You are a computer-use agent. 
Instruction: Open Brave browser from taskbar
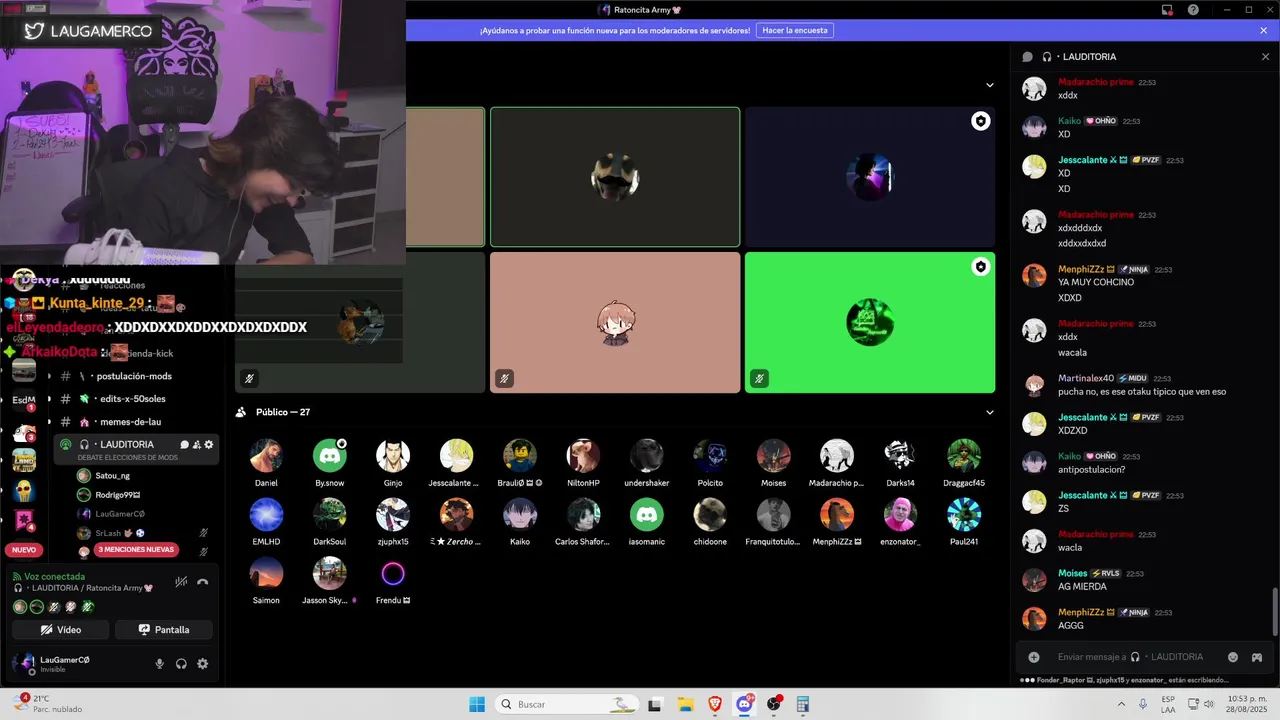(714, 704)
